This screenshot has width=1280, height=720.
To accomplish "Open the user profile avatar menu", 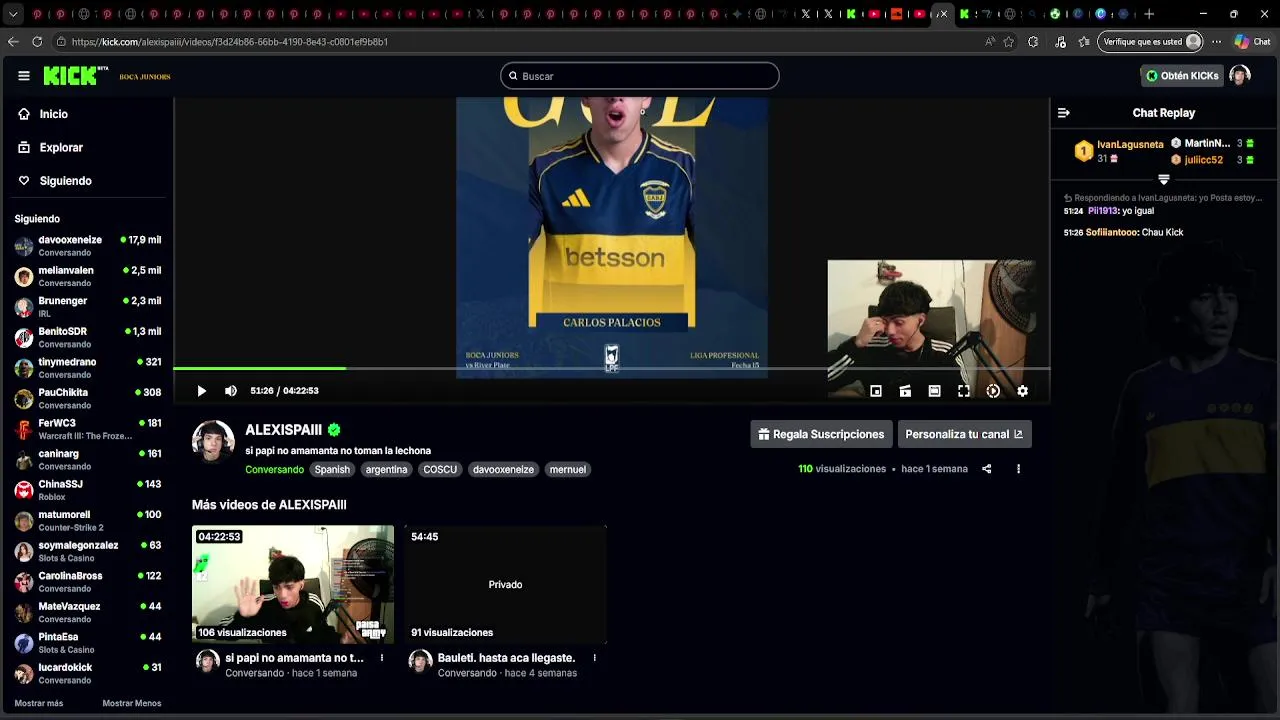I will tap(1240, 76).
